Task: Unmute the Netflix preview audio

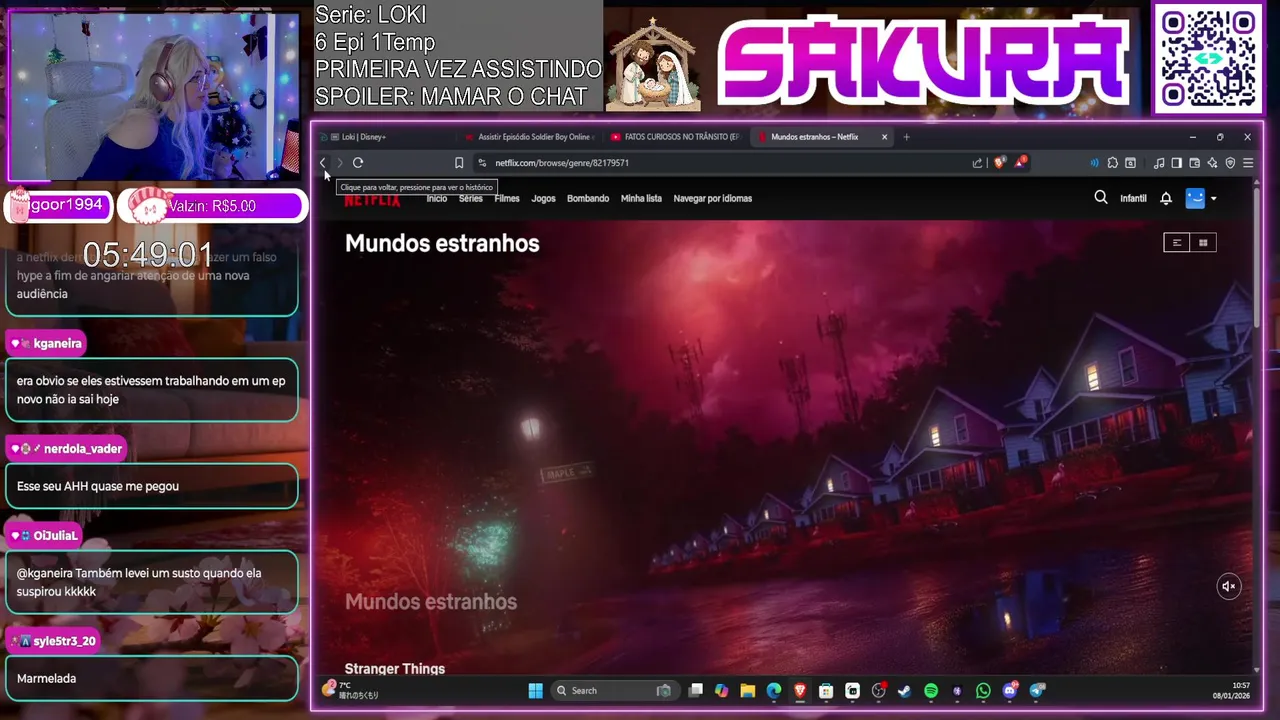Action: 1229,586
